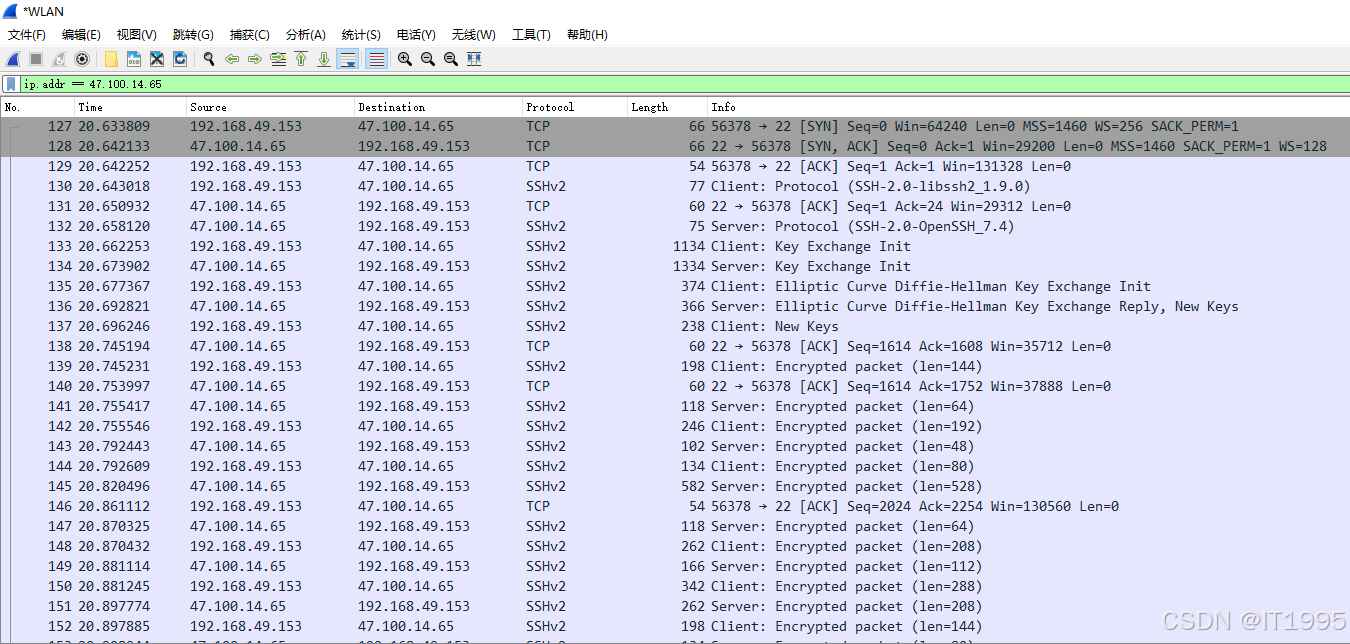Screen dimensions: 1350x644
Task: Open the 分析 analyze menu
Action: [305, 34]
